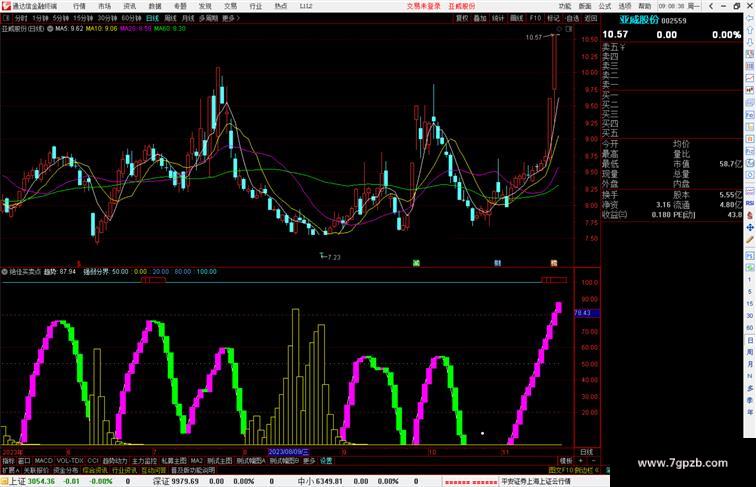Image resolution: width=756 pixels, height=487 pixels.
Task: Open the 综合资讯 tab
Action: [x=95, y=470]
